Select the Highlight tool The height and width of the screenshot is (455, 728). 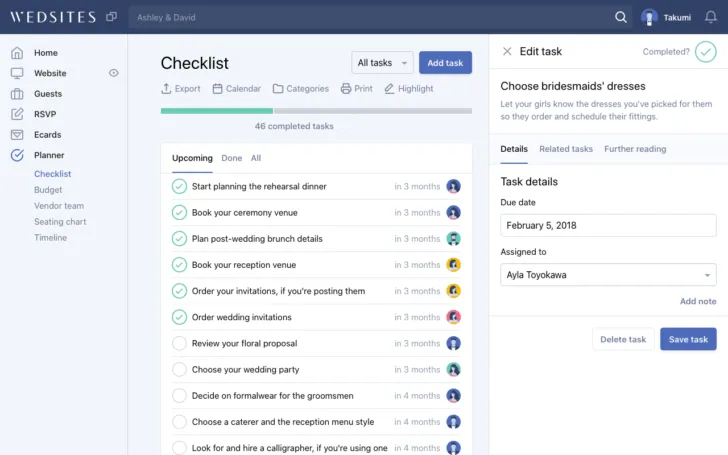(x=390, y=88)
